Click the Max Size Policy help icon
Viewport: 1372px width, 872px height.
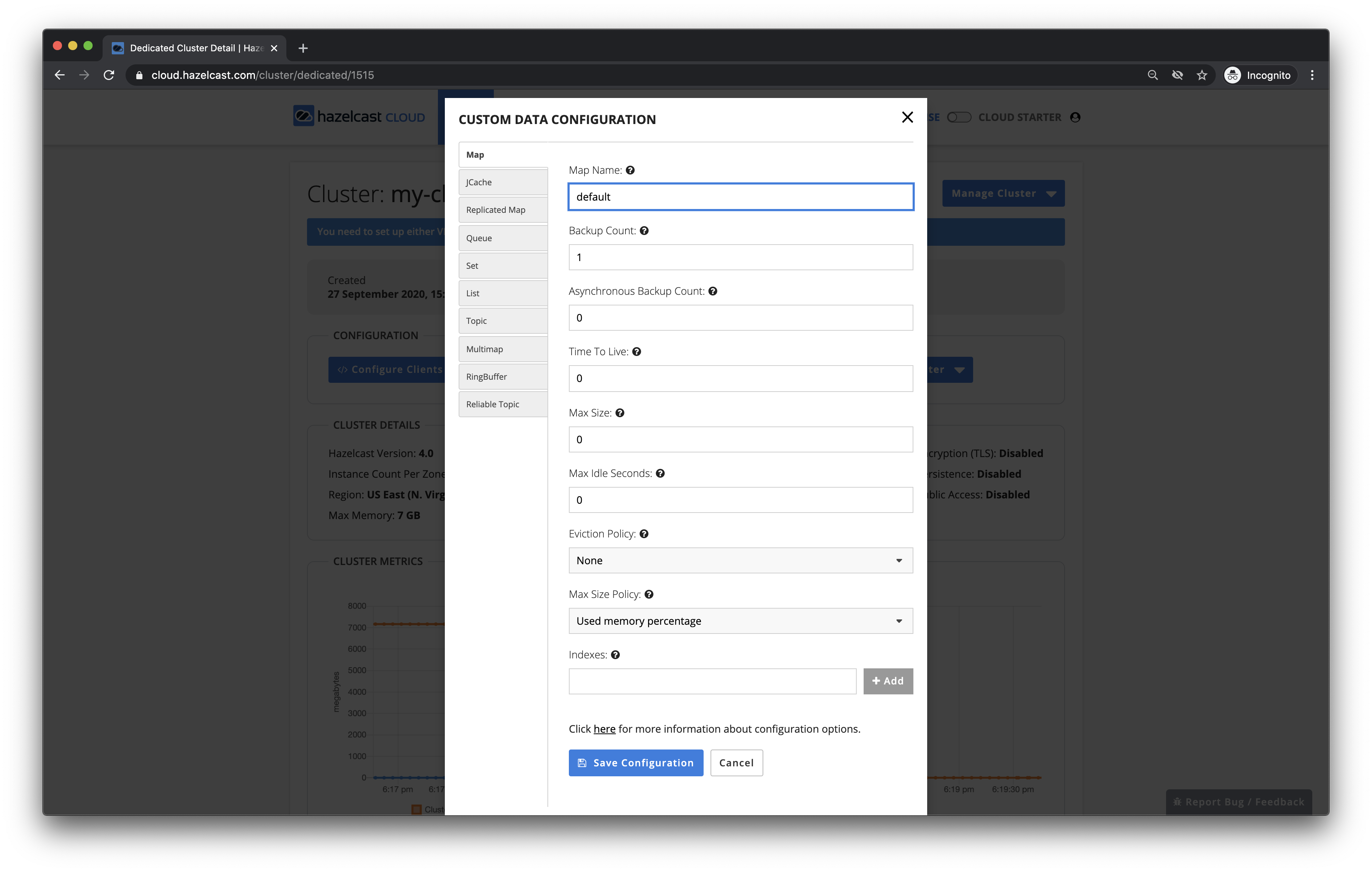[649, 594]
